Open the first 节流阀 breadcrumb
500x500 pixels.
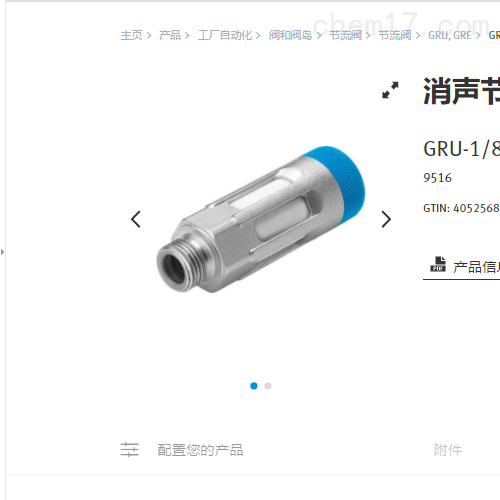pos(346,35)
